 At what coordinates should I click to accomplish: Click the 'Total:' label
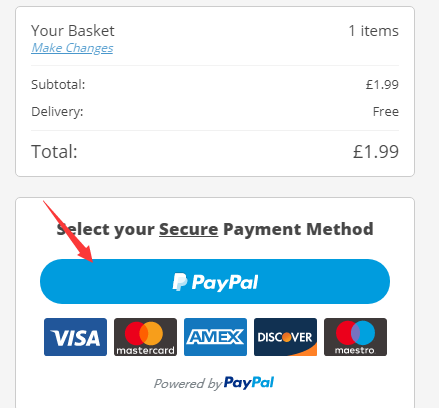coord(54,152)
